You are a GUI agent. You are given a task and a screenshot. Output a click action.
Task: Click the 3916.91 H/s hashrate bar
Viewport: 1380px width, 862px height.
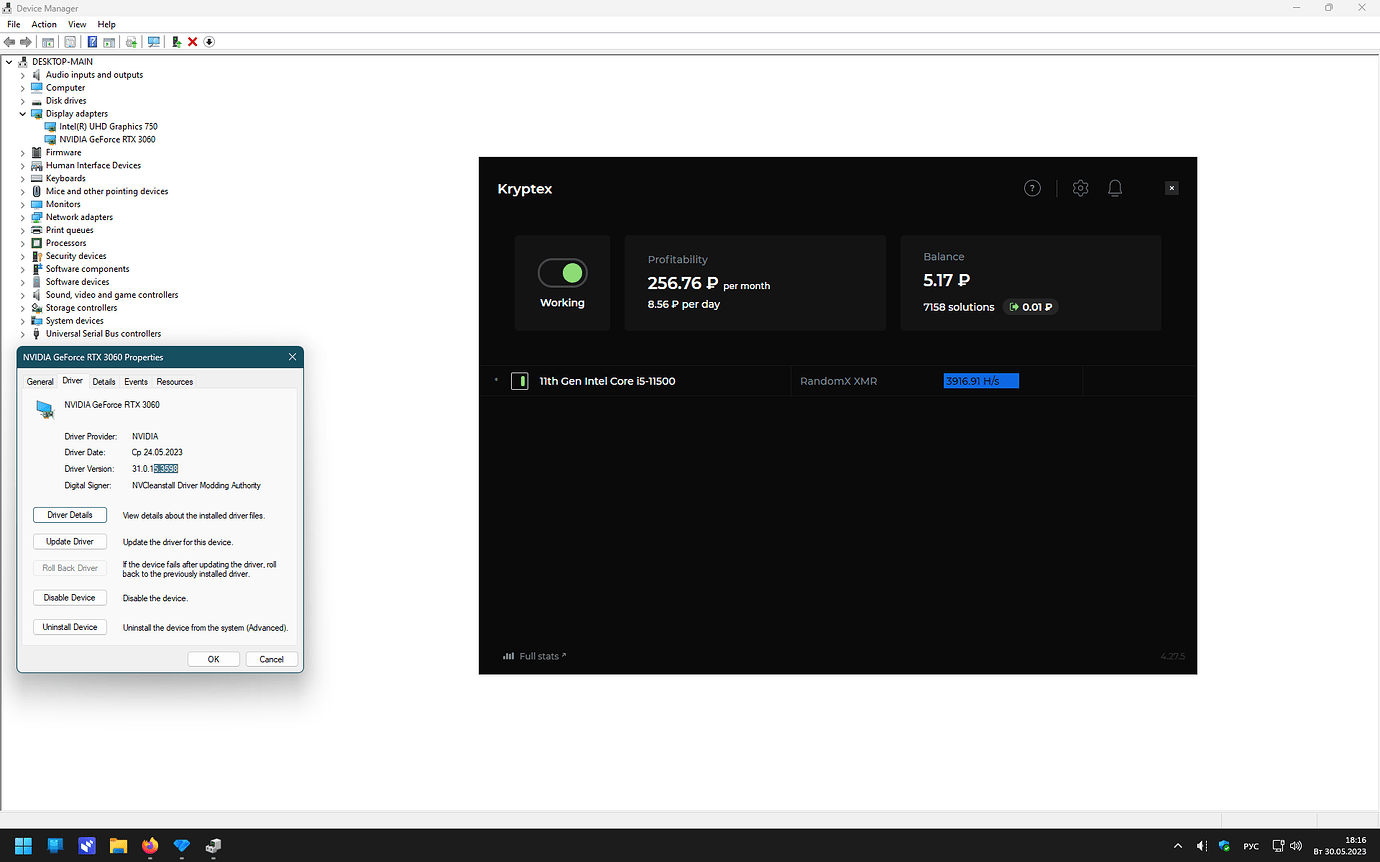(981, 381)
